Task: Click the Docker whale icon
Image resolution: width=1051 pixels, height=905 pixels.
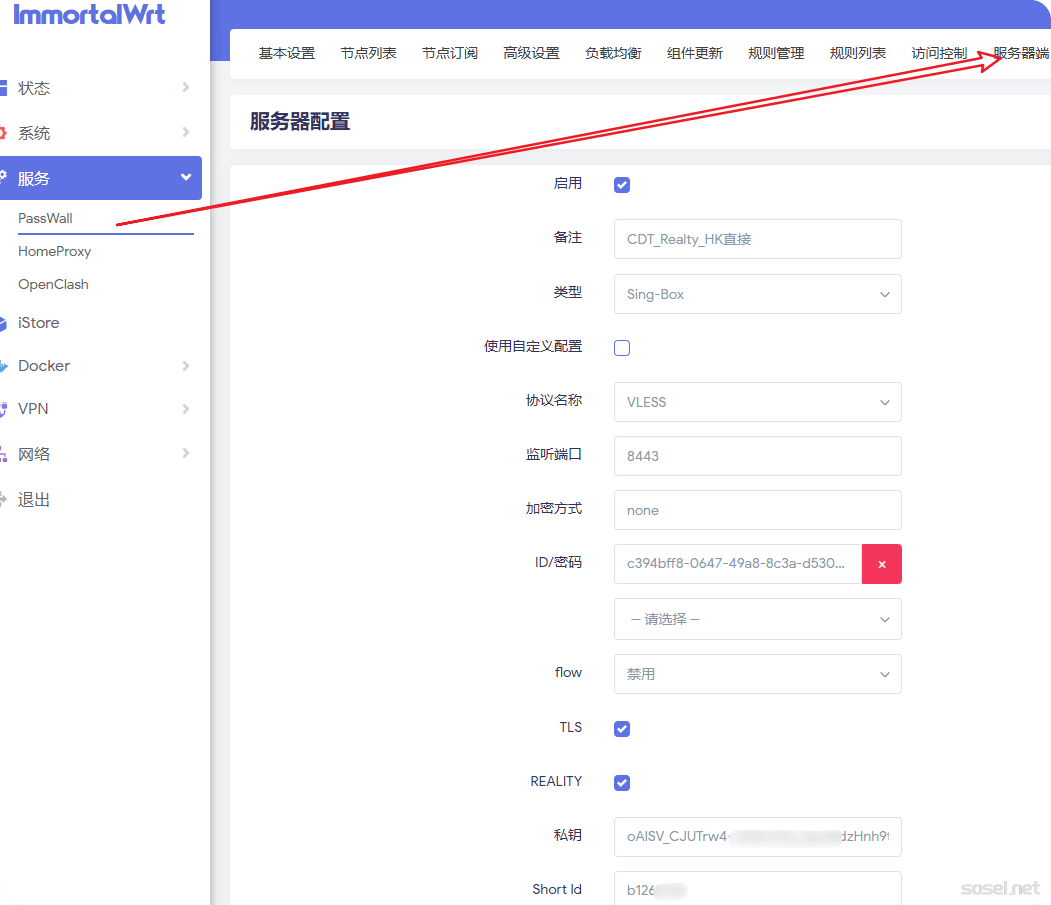Action: pos(3,366)
